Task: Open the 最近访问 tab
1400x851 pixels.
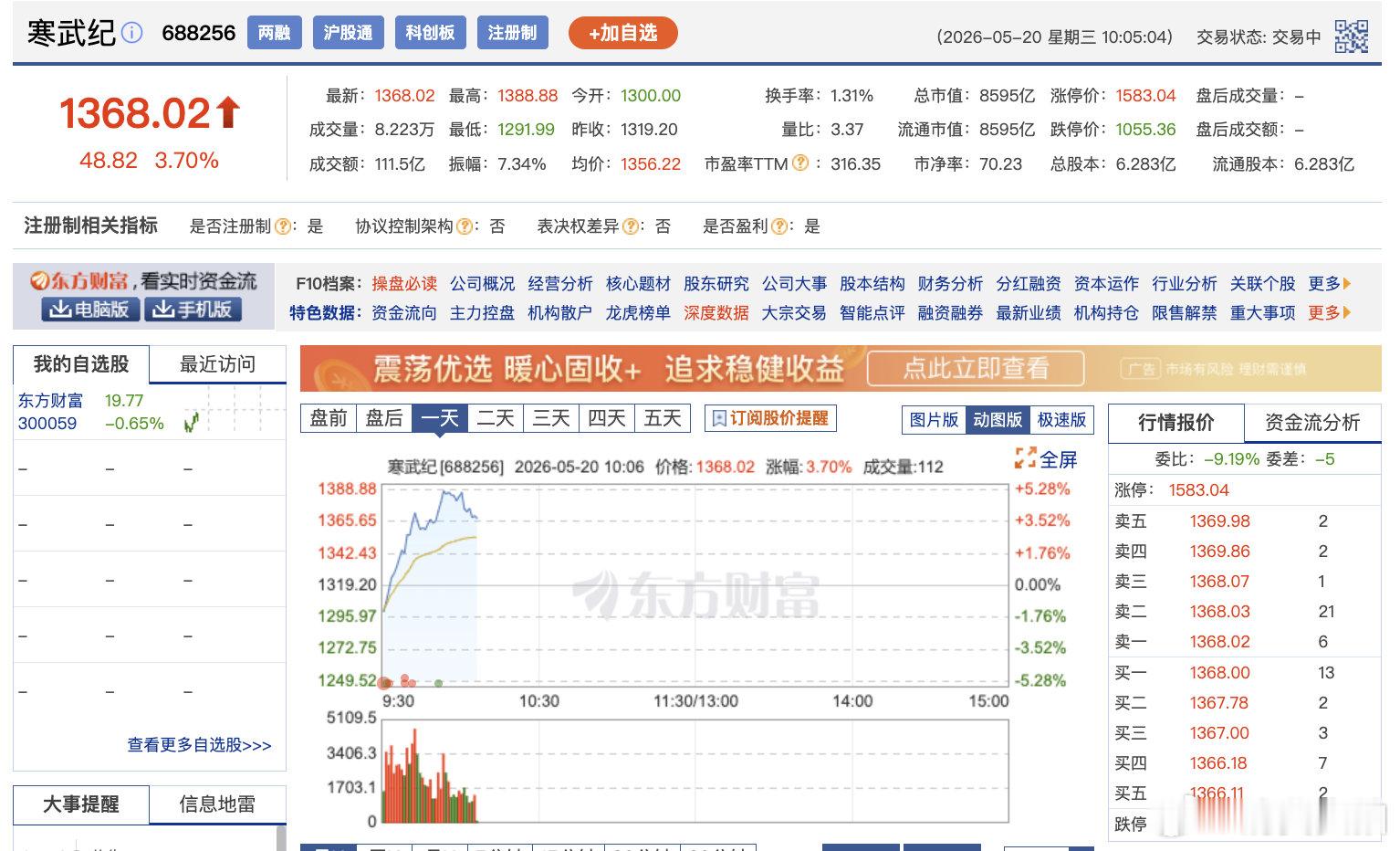Action: (217, 364)
